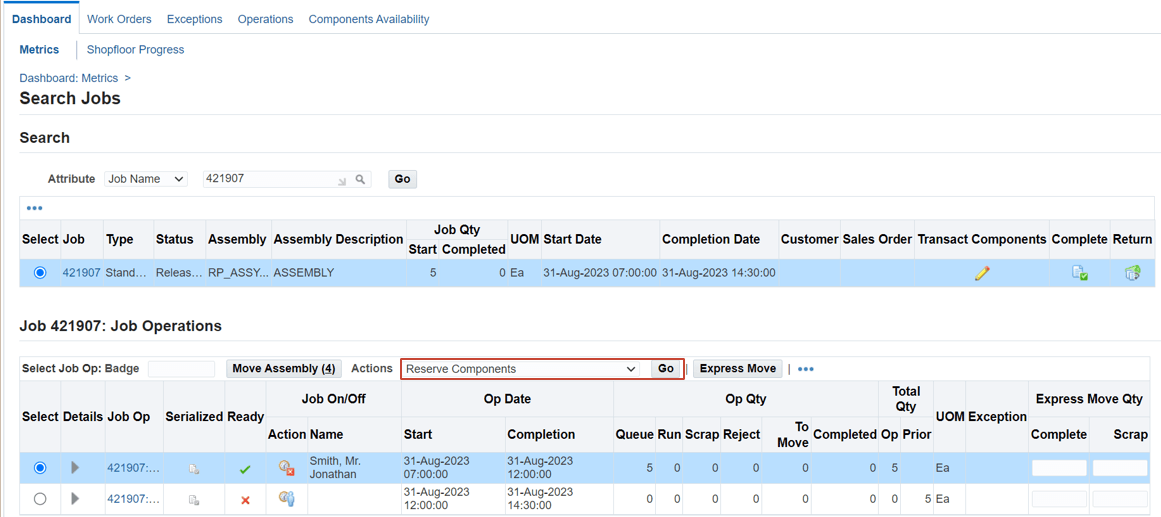Select the Metrics subtab
The width and height of the screenshot is (1161, 517).
pyautogui.click(x=39, y=50)
